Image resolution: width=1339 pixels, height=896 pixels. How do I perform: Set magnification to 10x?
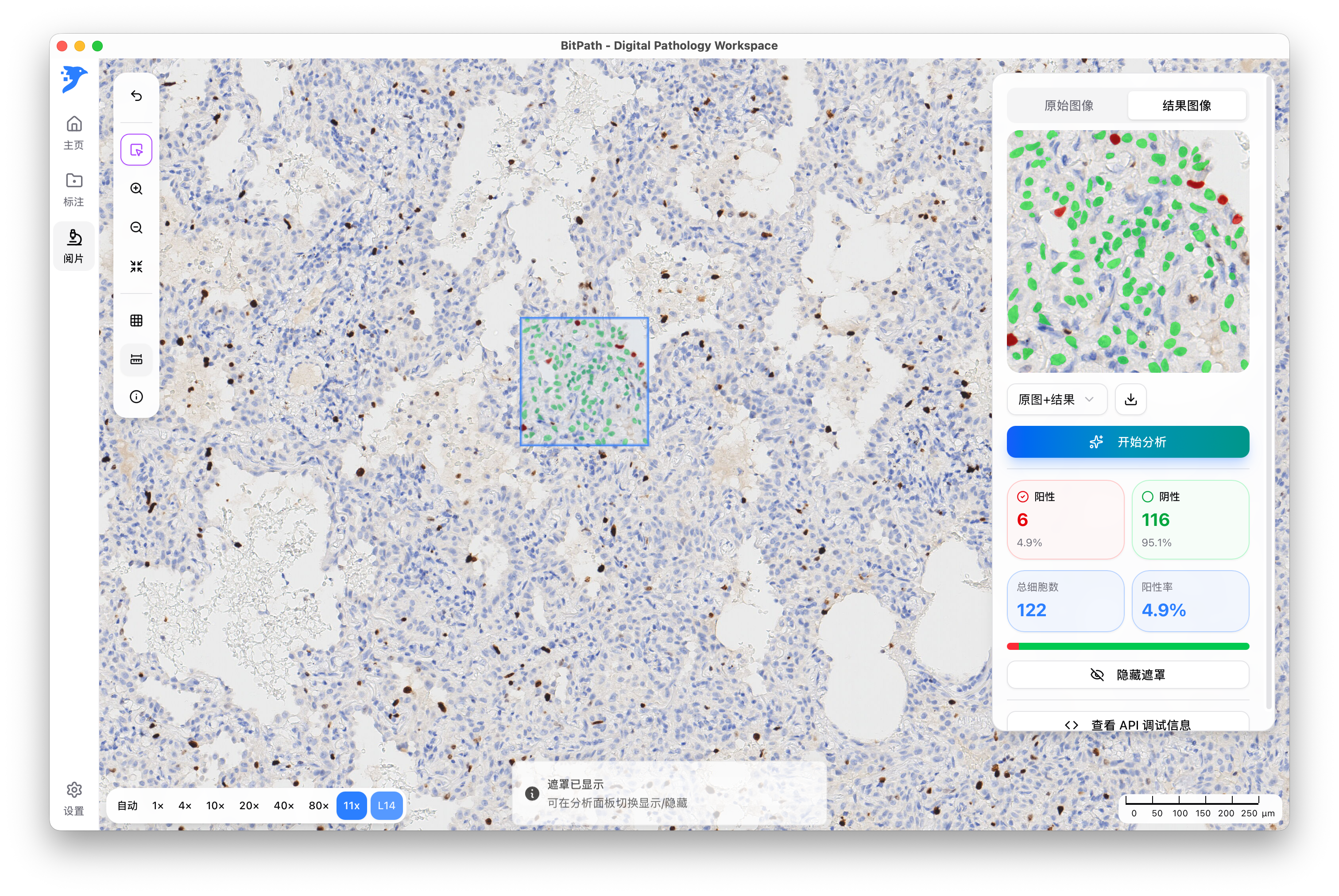click(x=215, y=805)
